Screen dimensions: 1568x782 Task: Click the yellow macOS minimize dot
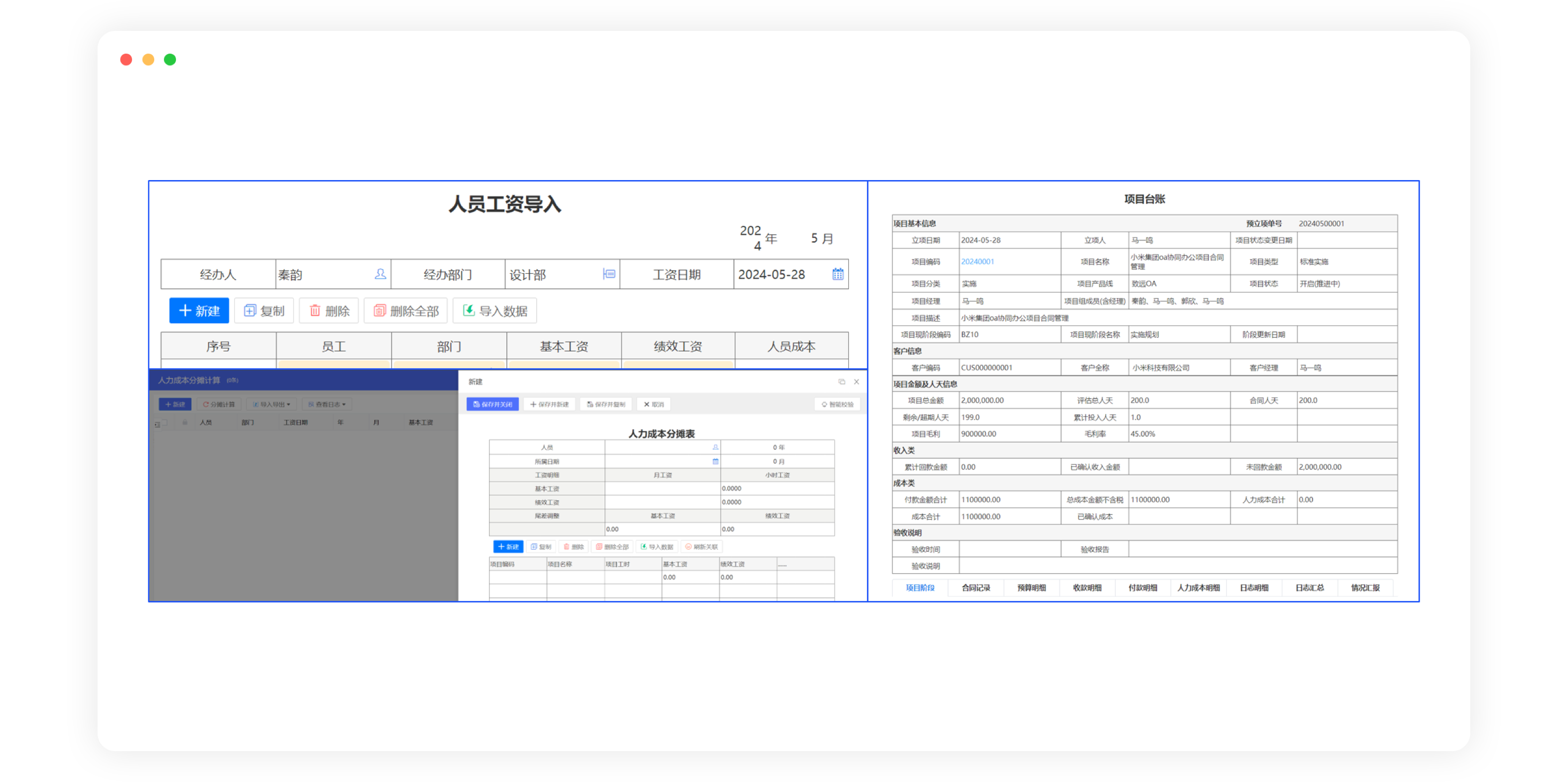click(148, 60)
